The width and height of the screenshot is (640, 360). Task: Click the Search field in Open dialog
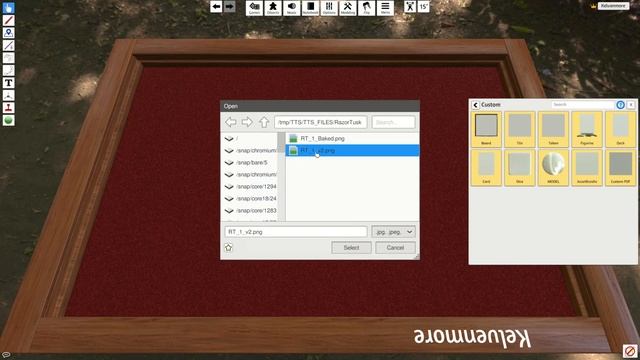393,122
